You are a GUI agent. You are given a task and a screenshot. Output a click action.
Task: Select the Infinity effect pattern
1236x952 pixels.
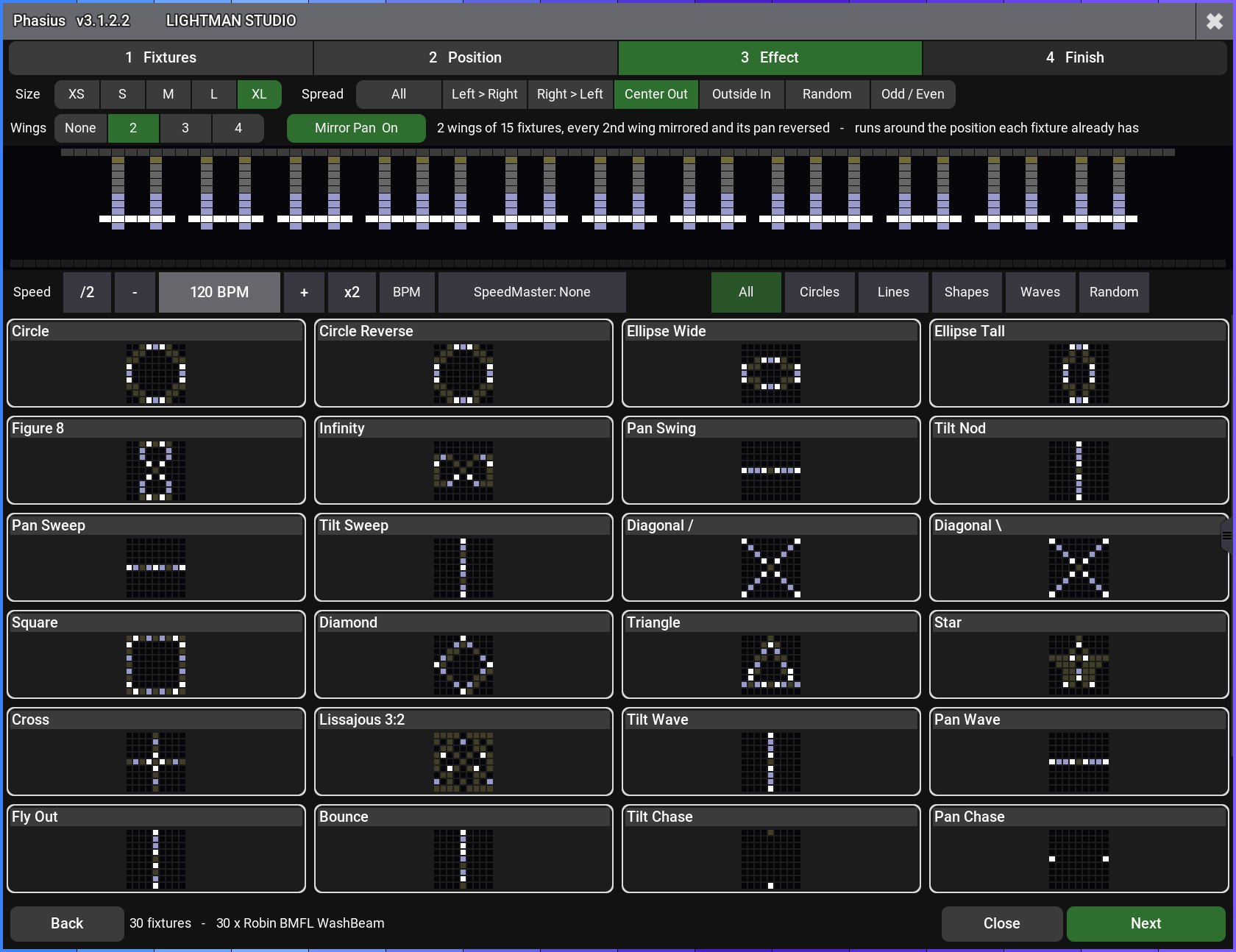(464, 460)
